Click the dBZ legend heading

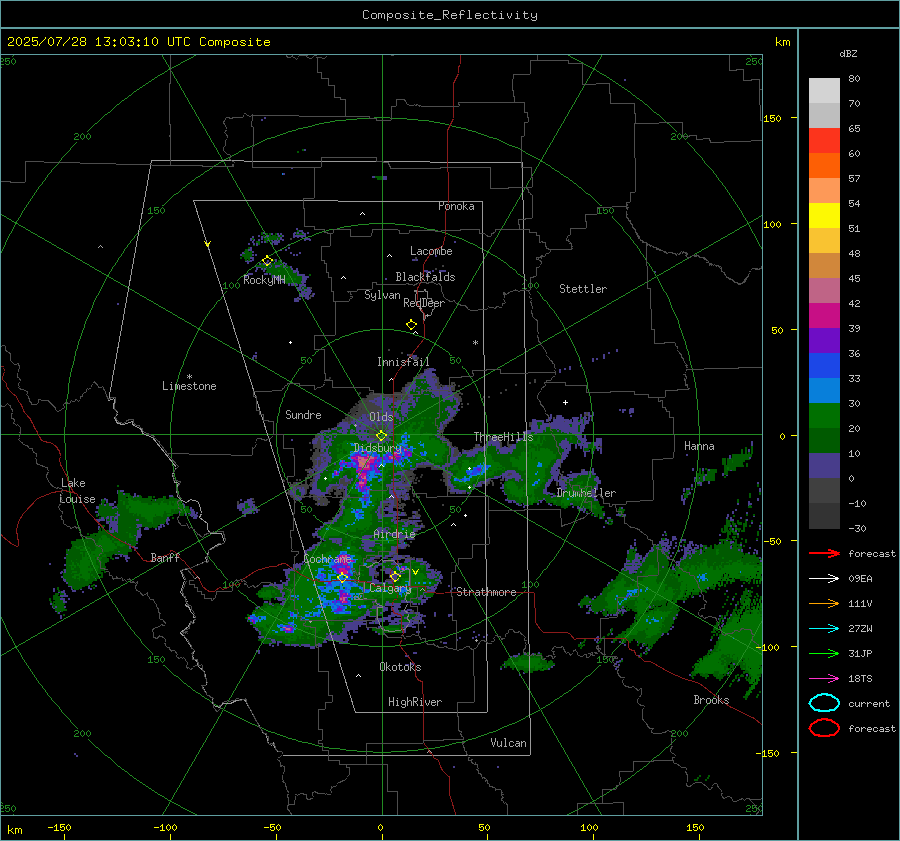point(848,53)
